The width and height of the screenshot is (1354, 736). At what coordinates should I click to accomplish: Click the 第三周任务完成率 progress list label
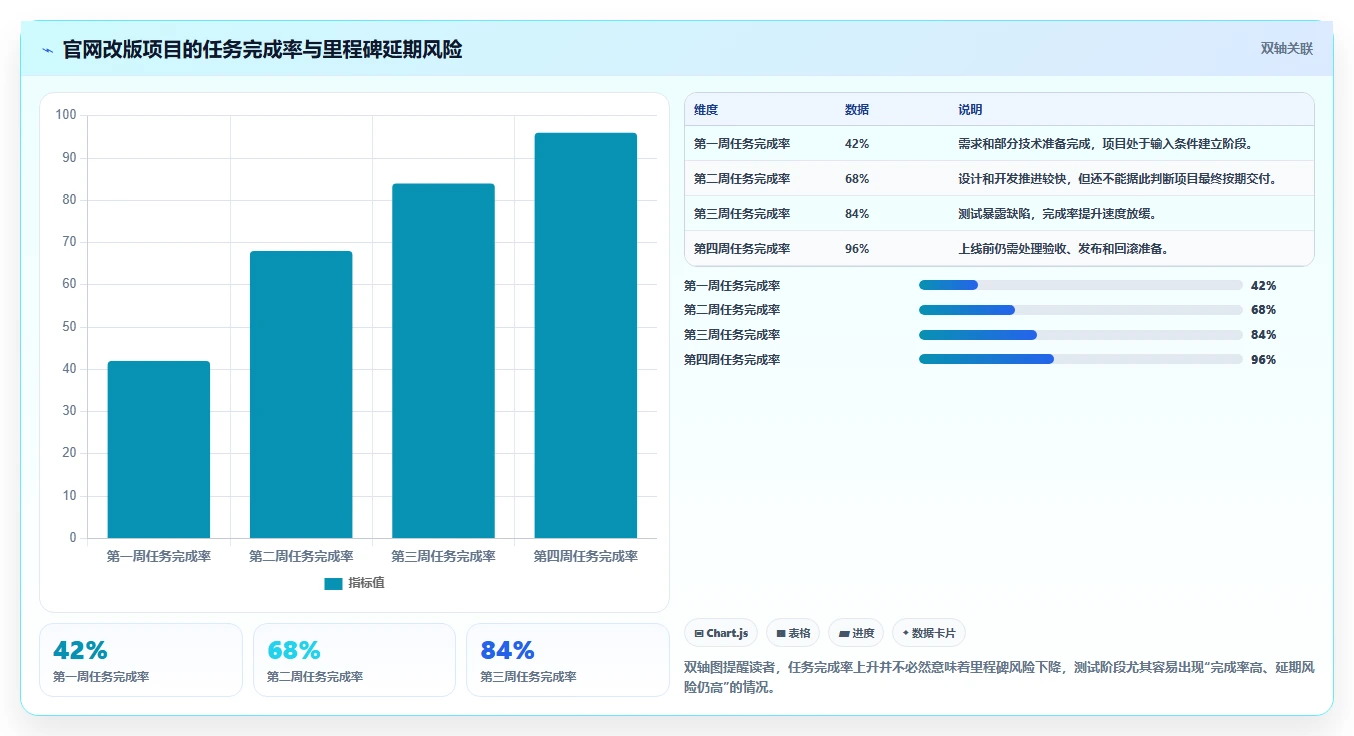click(x=732, y=335)
